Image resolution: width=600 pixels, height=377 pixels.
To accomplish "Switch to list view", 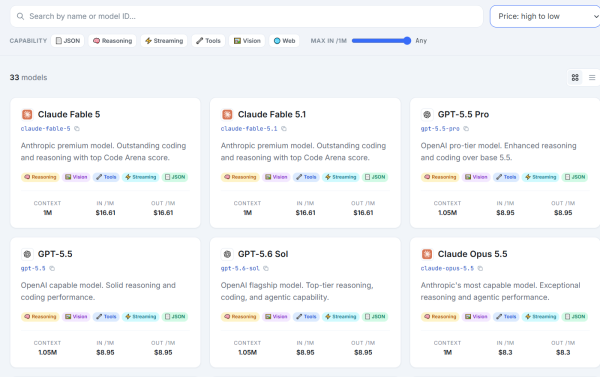I will click(x=592, y=78).
